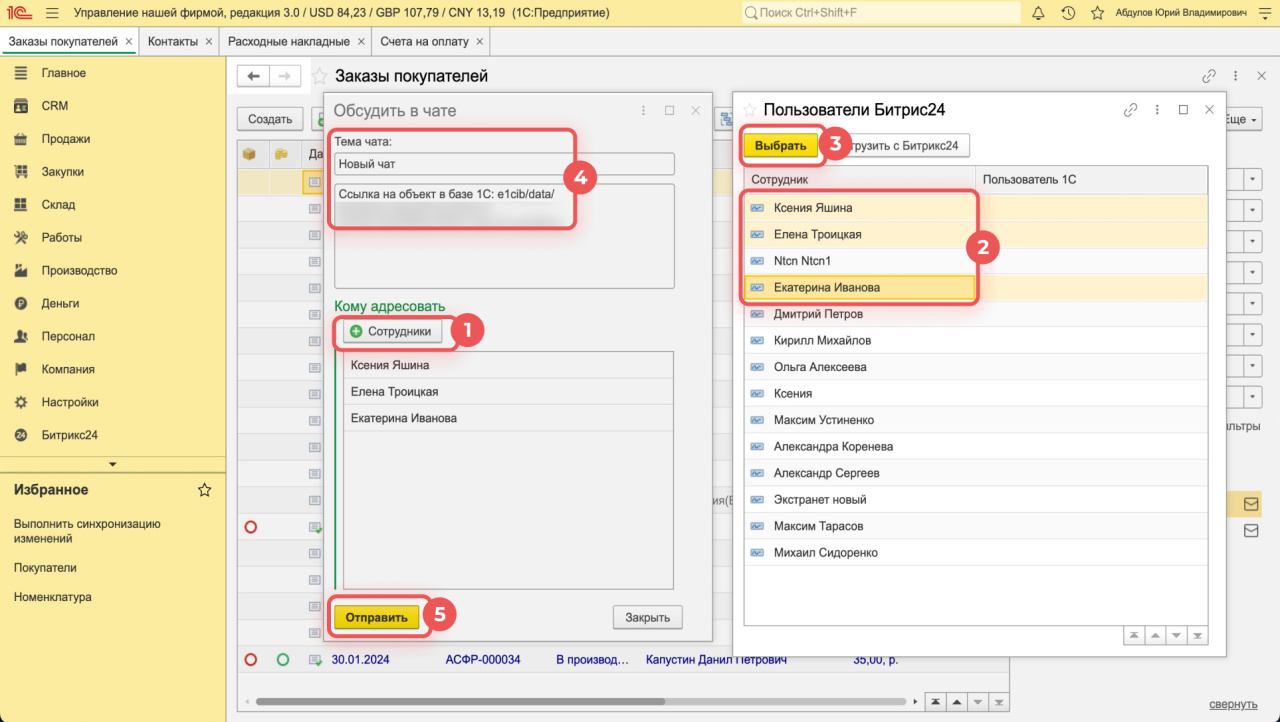Add "Пользователи Битрис24" window to favorites via star
This screenshot has height=722, width=1280.
pyautogui.click(x=749, y=110)
